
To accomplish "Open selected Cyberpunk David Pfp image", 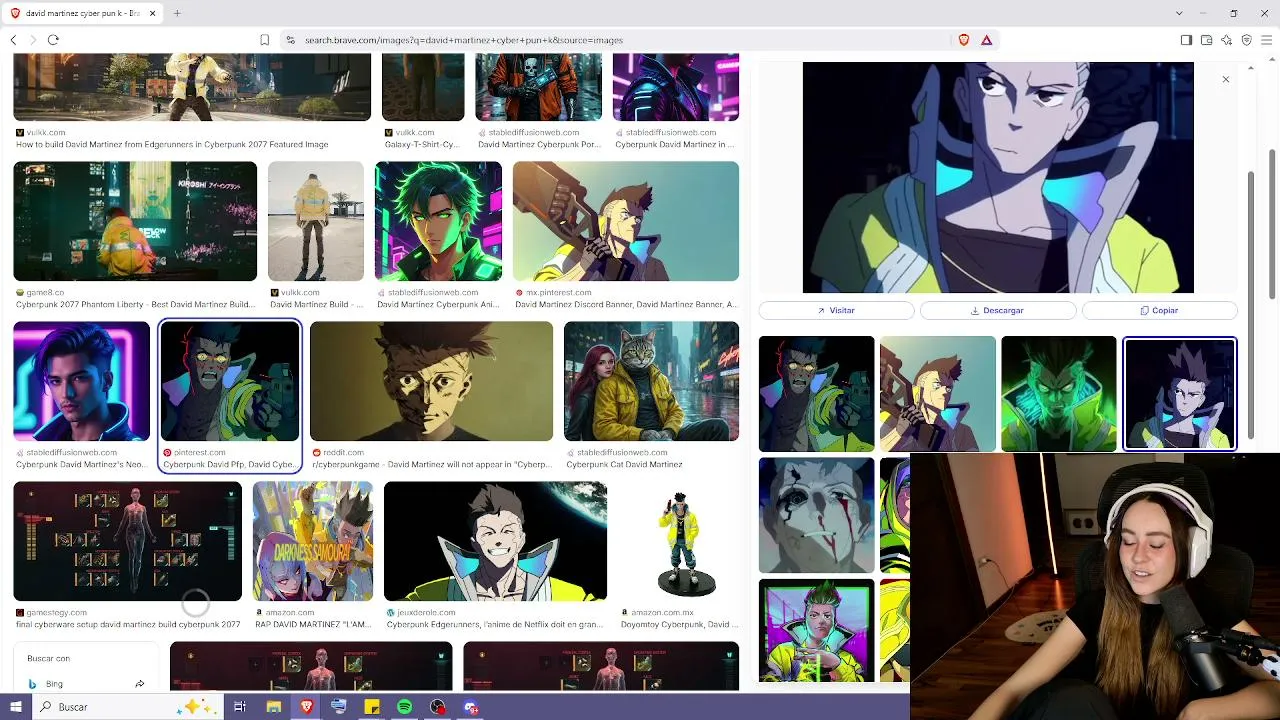I will point(230,381).
